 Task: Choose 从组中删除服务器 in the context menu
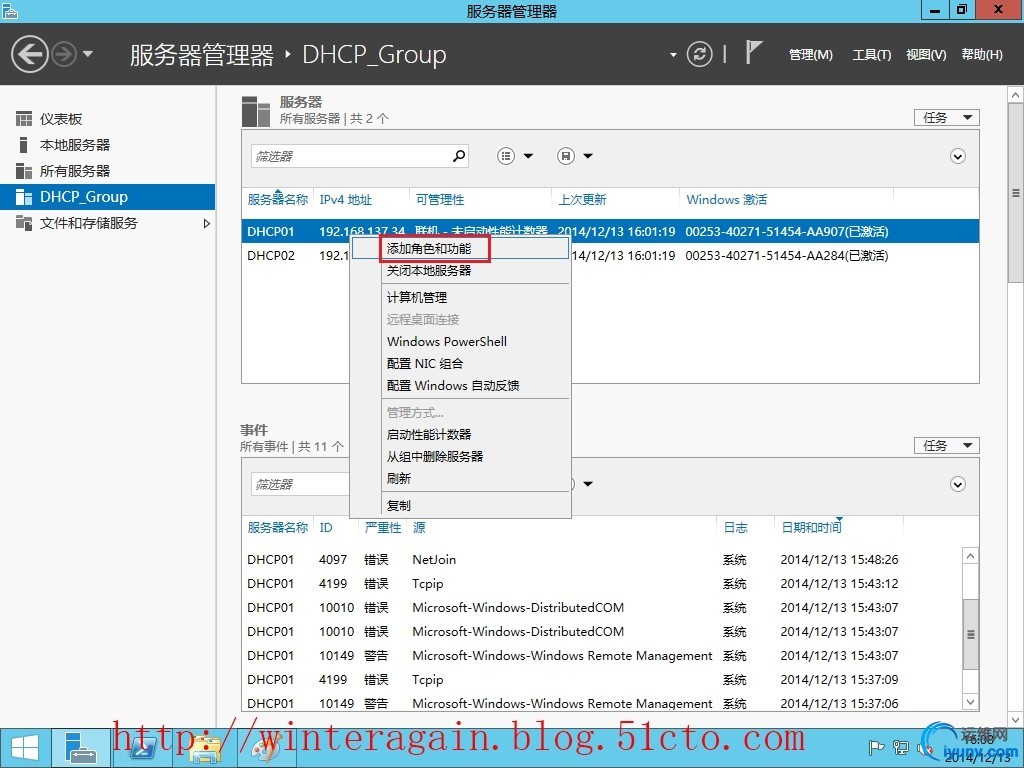[460, 456]
